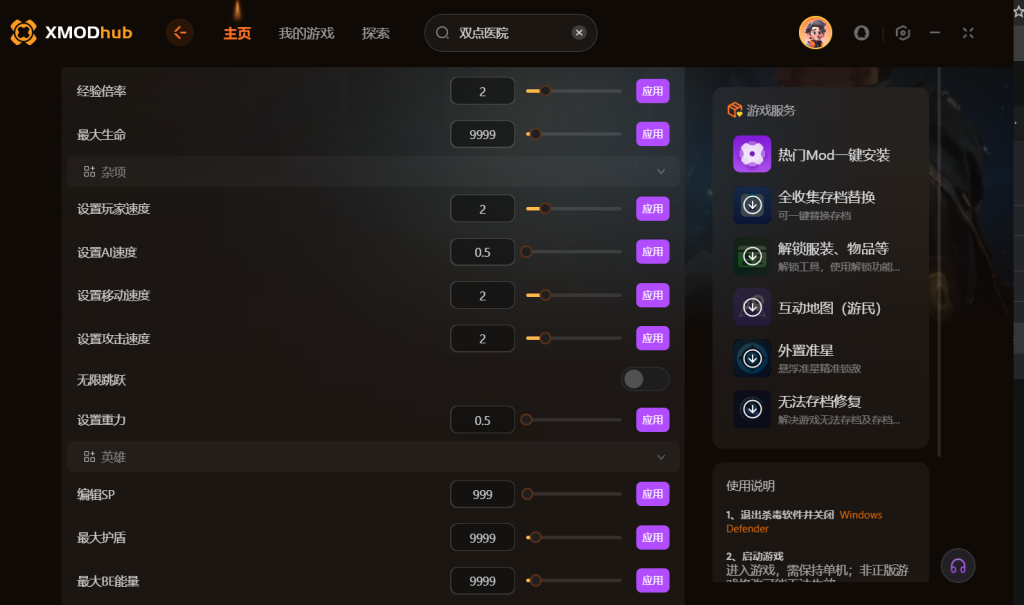Open the 互动地图 (游民) service entry

(820, 307)
